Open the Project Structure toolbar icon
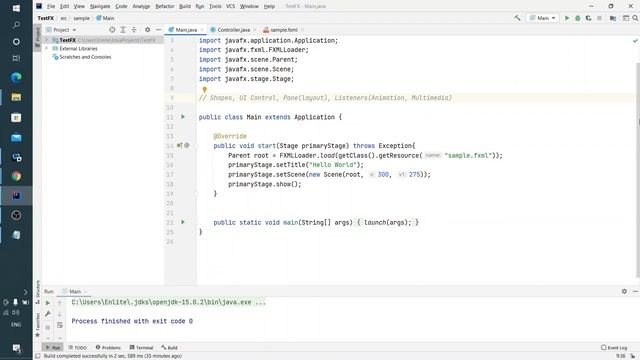 pos(613,18)
